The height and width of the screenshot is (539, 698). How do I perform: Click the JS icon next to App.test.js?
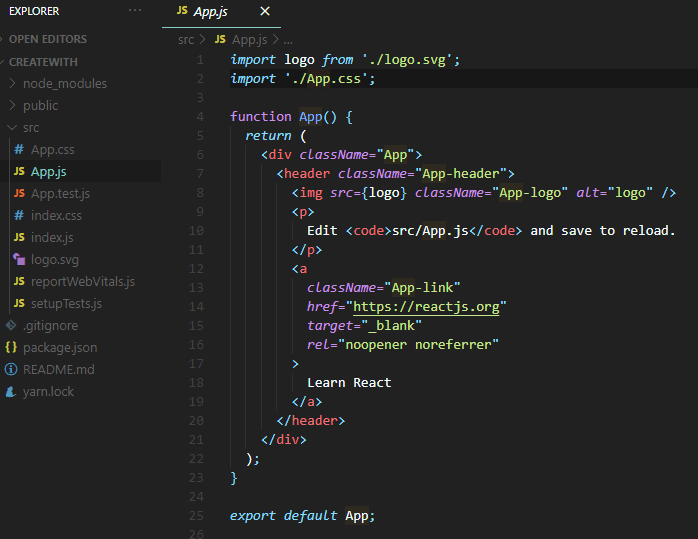click(x=19, y=193)
